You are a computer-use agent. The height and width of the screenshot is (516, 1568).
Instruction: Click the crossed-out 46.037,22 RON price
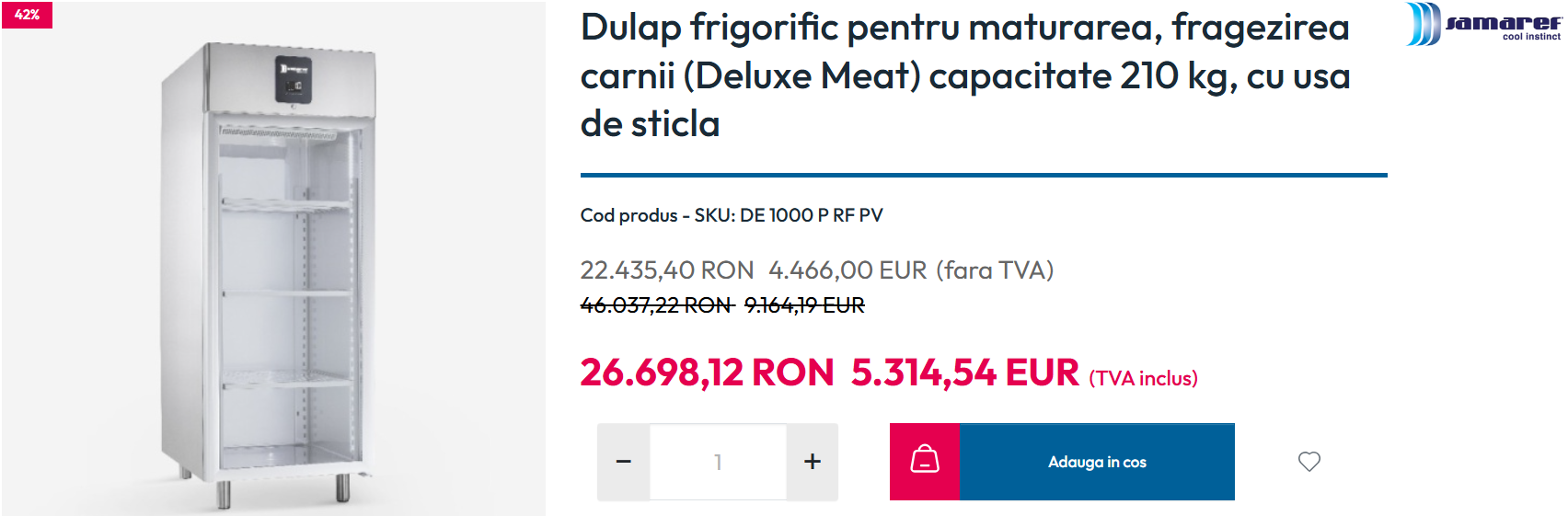[x=656, y=305]
